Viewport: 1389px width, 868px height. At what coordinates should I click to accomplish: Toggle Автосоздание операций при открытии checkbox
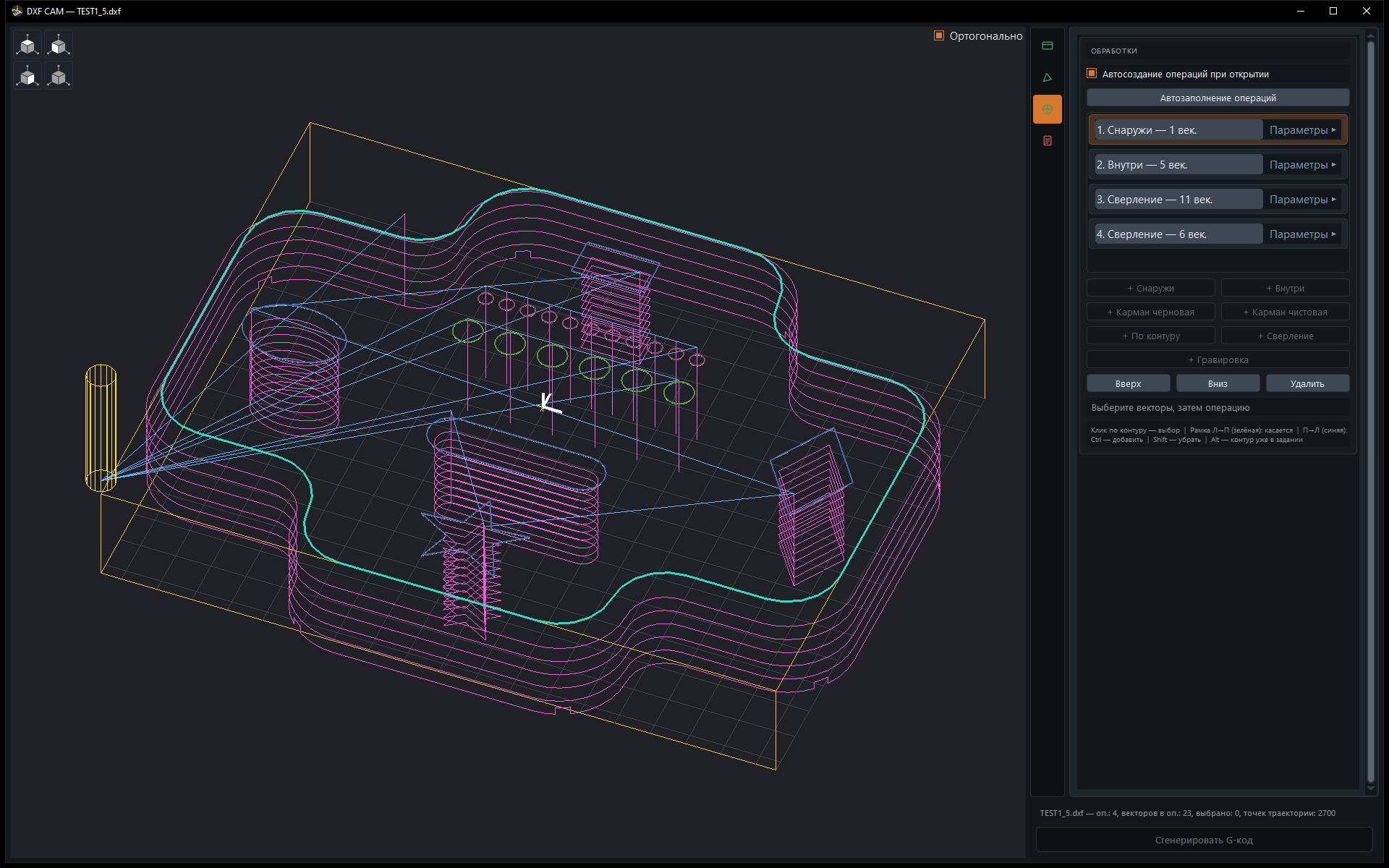[x=1092, y=73]
